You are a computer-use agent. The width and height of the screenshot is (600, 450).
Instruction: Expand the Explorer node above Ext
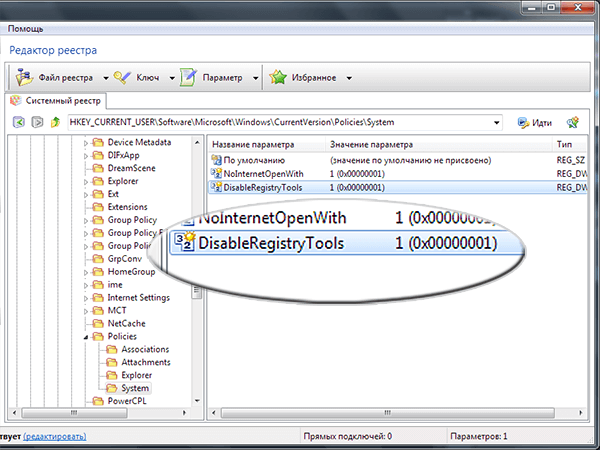86,182
